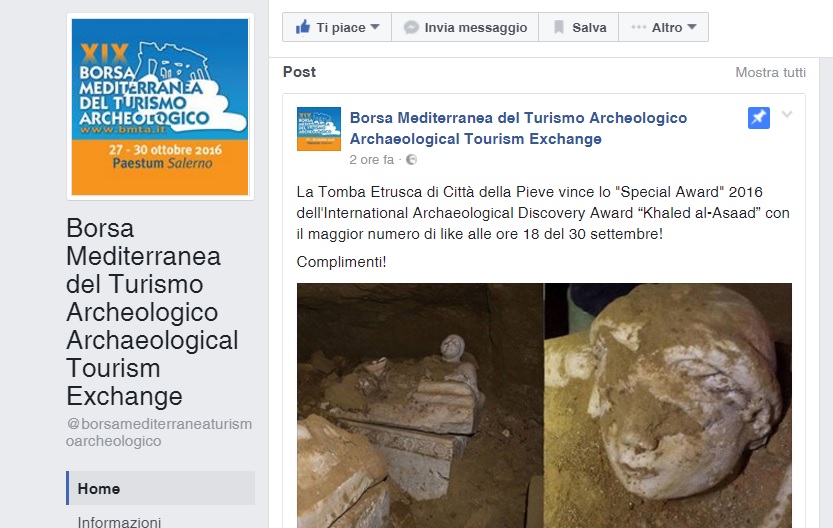The height and width of the screenshot is (528, 833).
Task: Click the Mostra tutti link
Action: point(770,72)
